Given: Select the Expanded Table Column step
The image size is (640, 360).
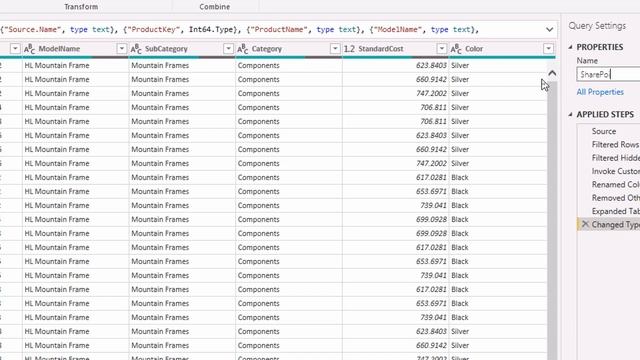Looking at the screenshot, I should [616, 211].
